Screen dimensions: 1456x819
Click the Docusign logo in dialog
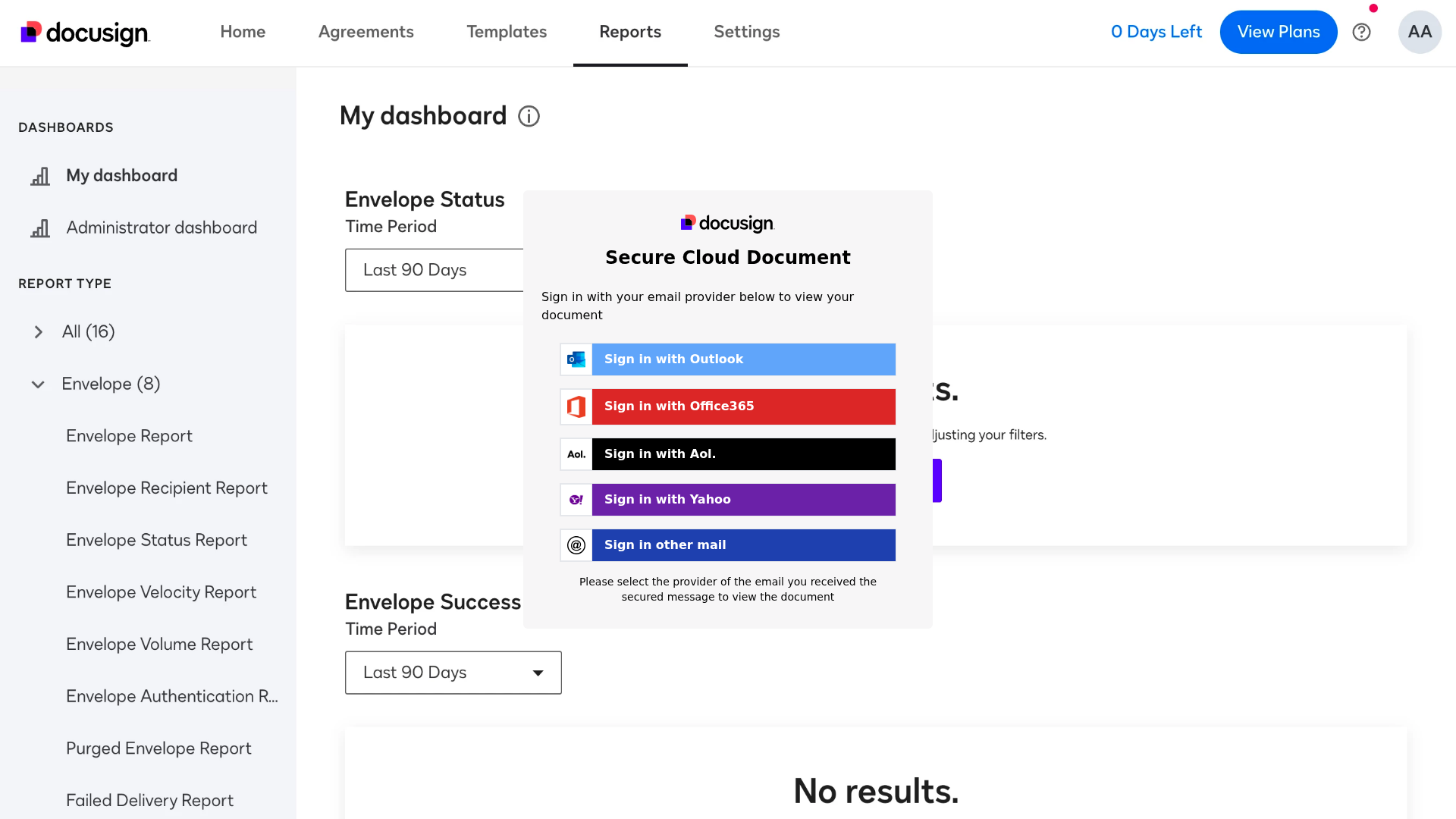727,223
